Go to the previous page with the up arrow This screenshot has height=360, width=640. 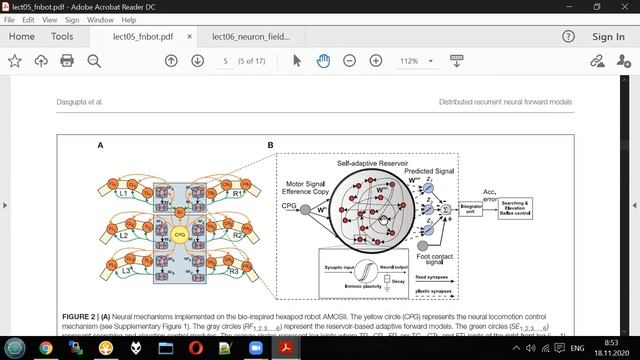pos(171,61)
